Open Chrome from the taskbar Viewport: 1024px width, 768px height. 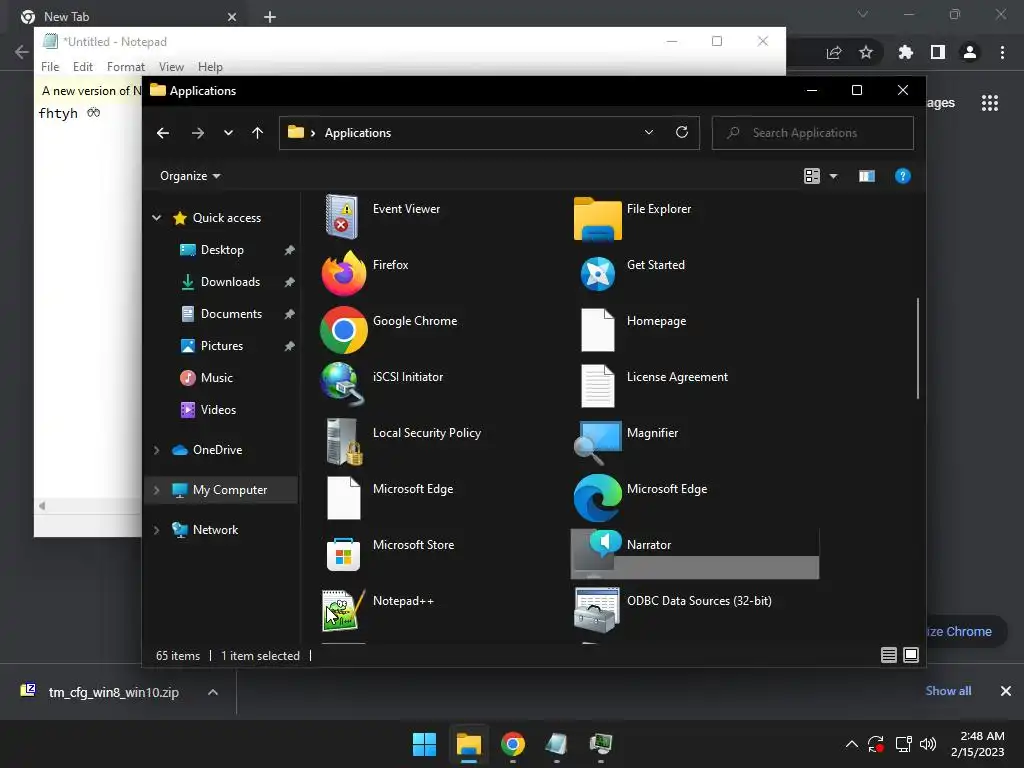coord(513,744)
